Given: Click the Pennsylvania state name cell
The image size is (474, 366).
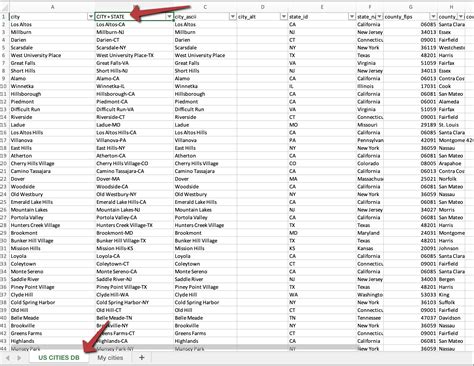Looking at the screenshot, I should tap(370, 140).
